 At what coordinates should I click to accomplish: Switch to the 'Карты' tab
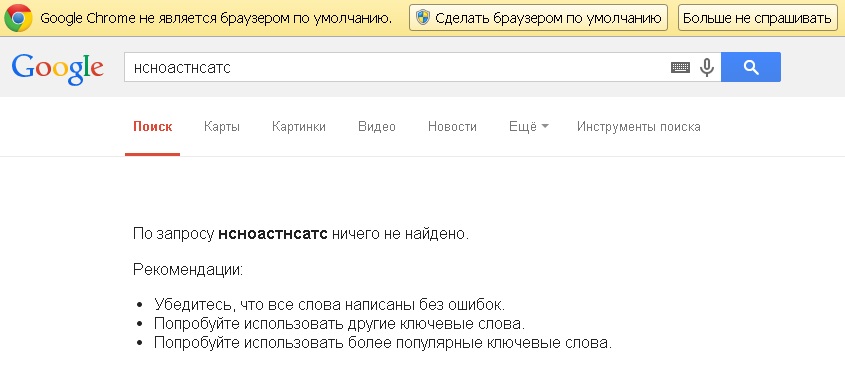pyautogui.click(x=222, y=127)
